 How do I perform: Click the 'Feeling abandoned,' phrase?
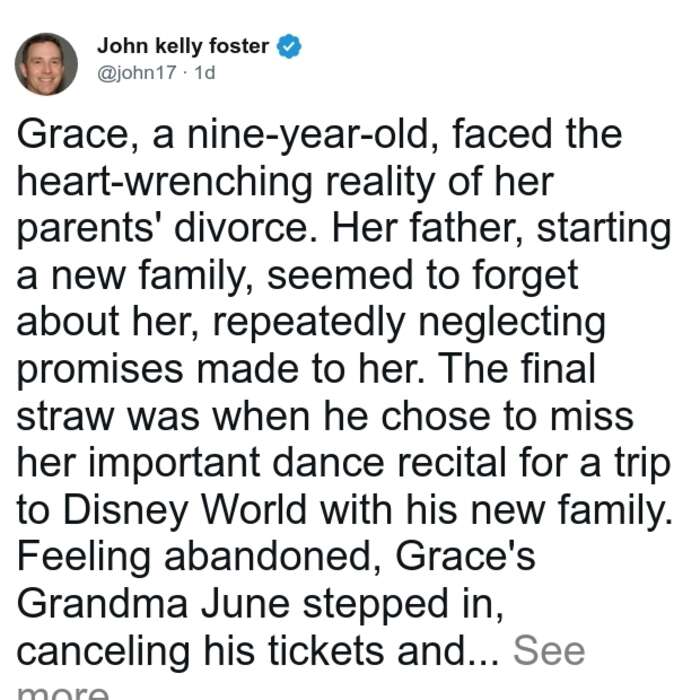pos(199,557)
